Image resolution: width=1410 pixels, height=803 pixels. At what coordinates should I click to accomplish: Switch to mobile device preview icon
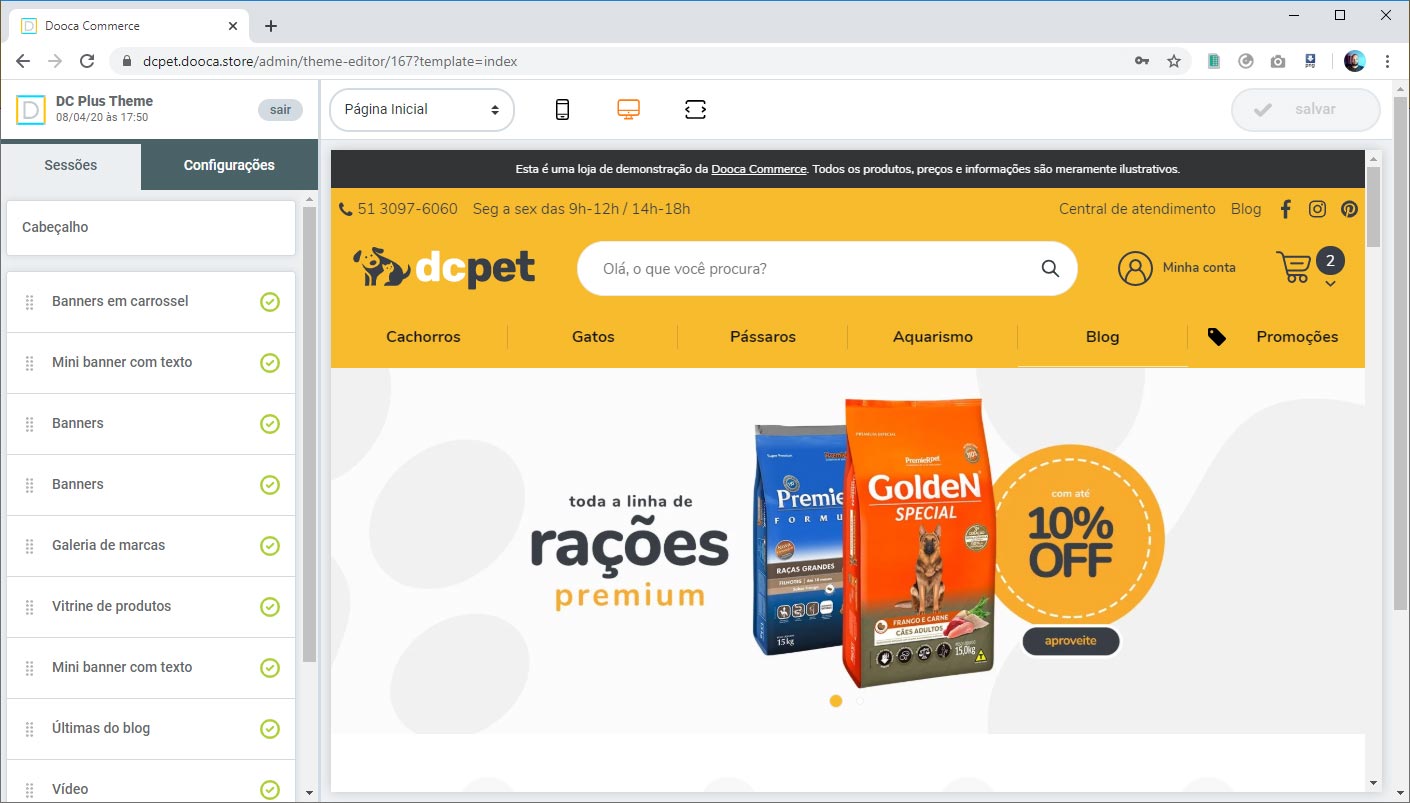pos(562,110)
